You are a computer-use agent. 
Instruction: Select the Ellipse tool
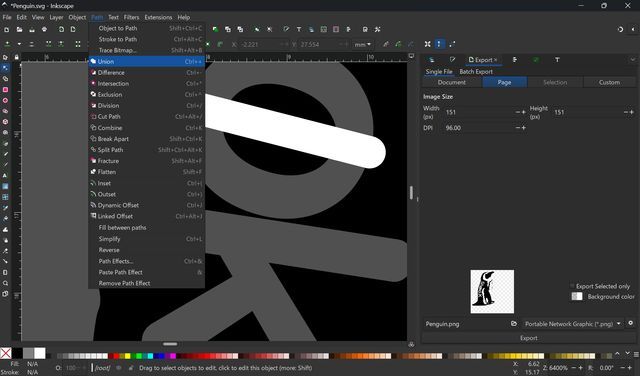point(5,100)
